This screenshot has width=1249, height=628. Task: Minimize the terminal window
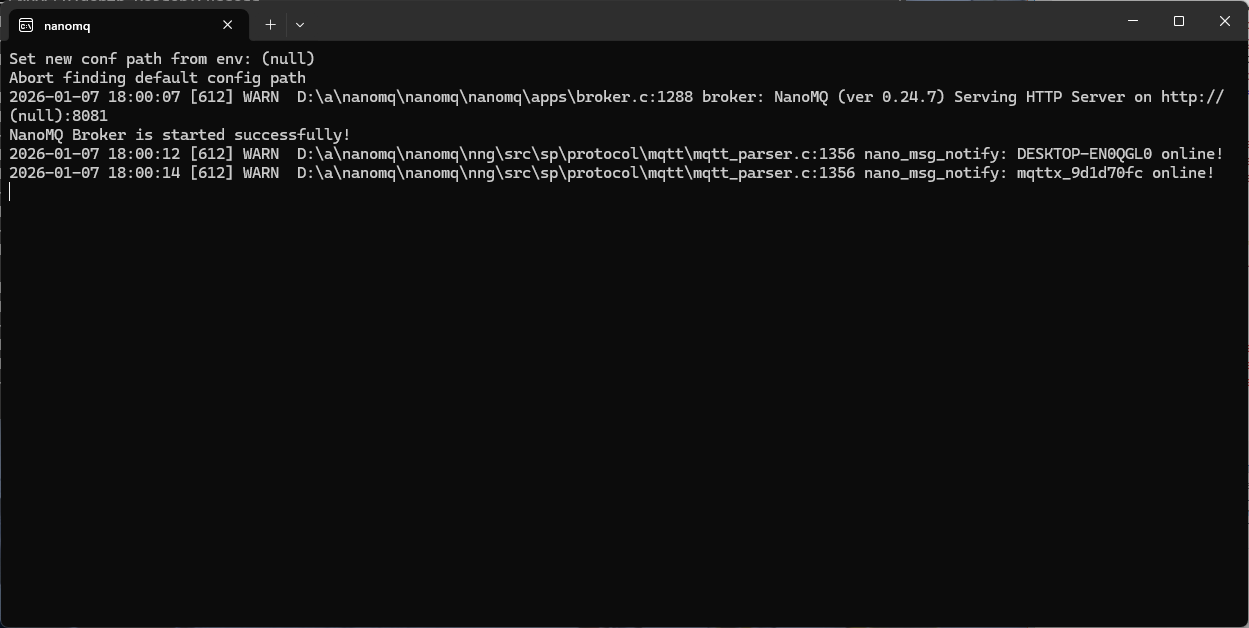[1133, 21]
